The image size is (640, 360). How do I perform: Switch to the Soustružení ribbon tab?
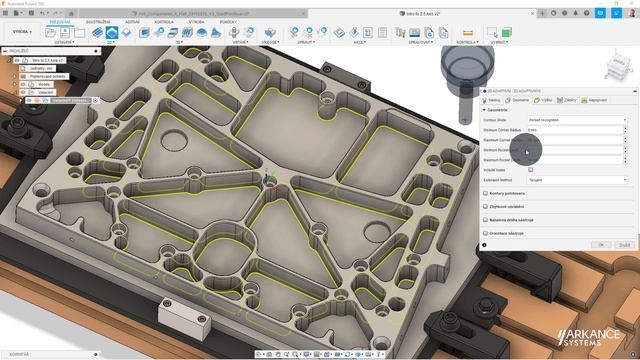(98, 22)
